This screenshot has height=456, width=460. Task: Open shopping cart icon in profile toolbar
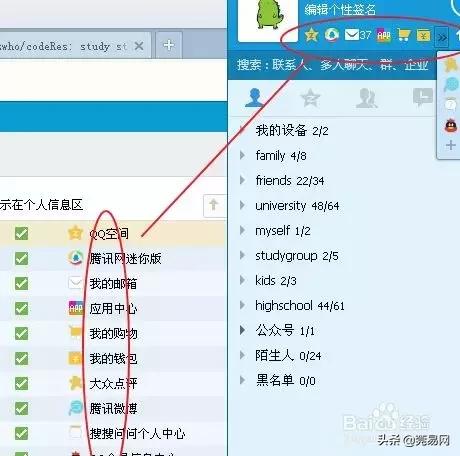pos(404,35)
